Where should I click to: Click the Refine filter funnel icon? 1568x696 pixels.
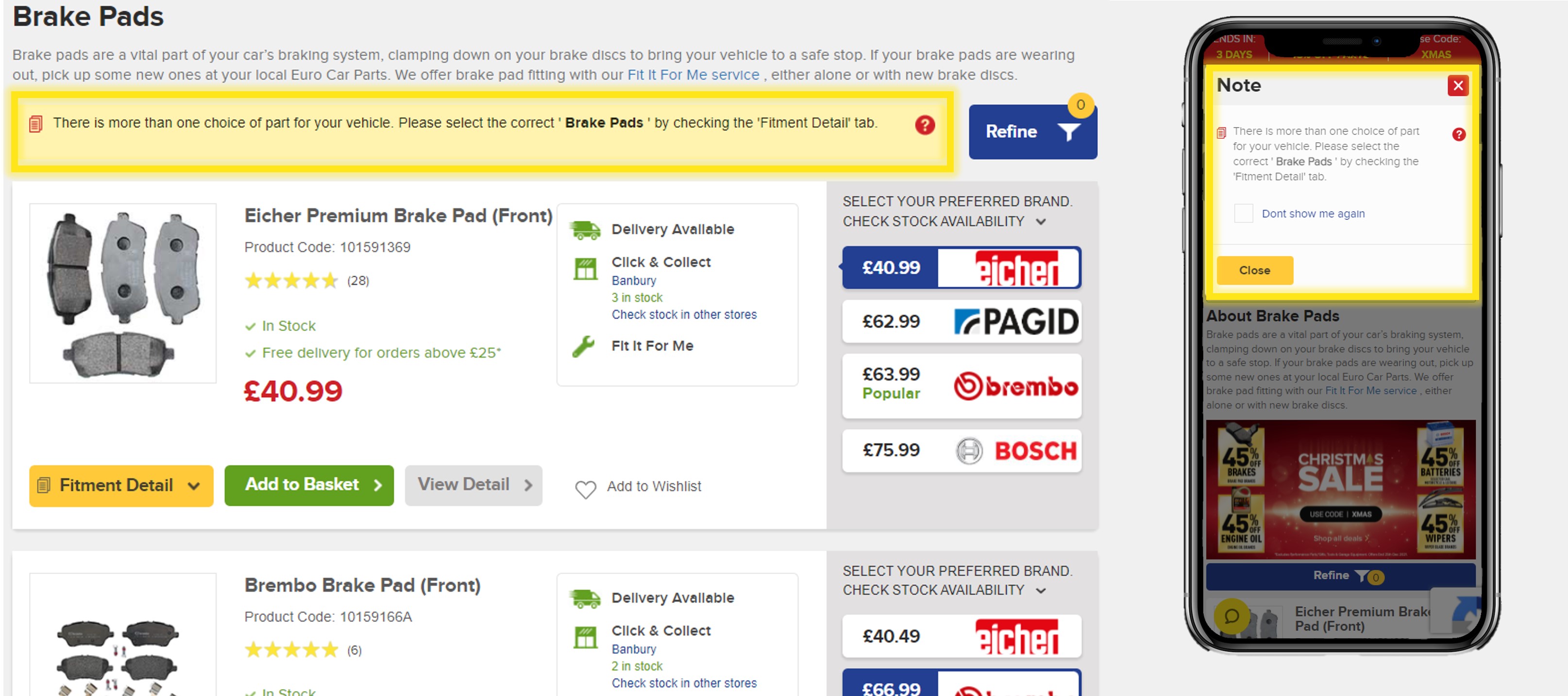[1068, 132]
